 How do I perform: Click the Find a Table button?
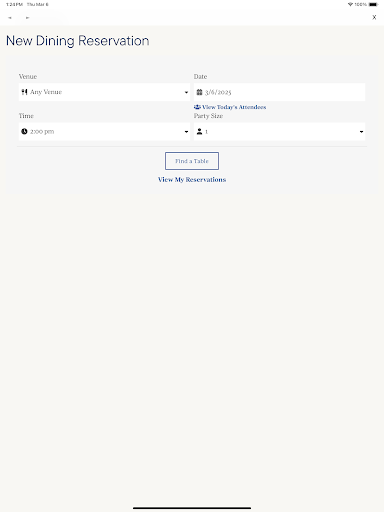tap(192, 161)
